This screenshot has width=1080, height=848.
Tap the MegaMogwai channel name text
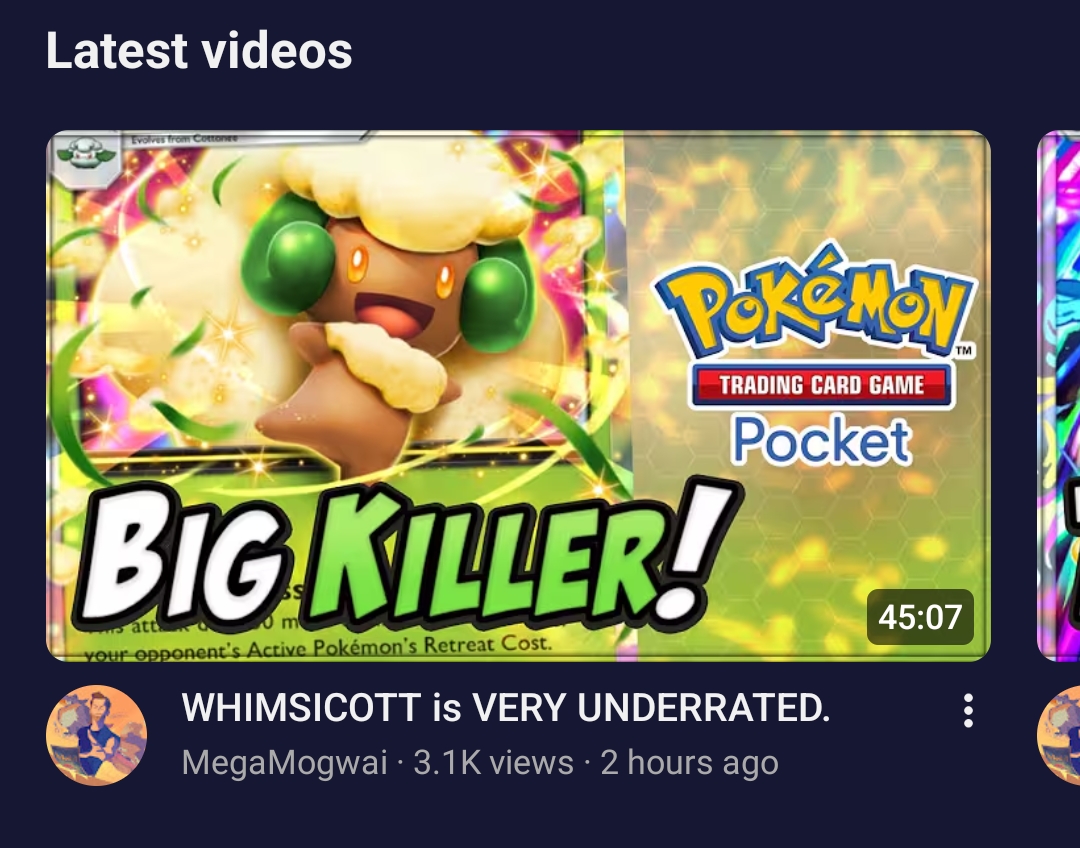284,763
